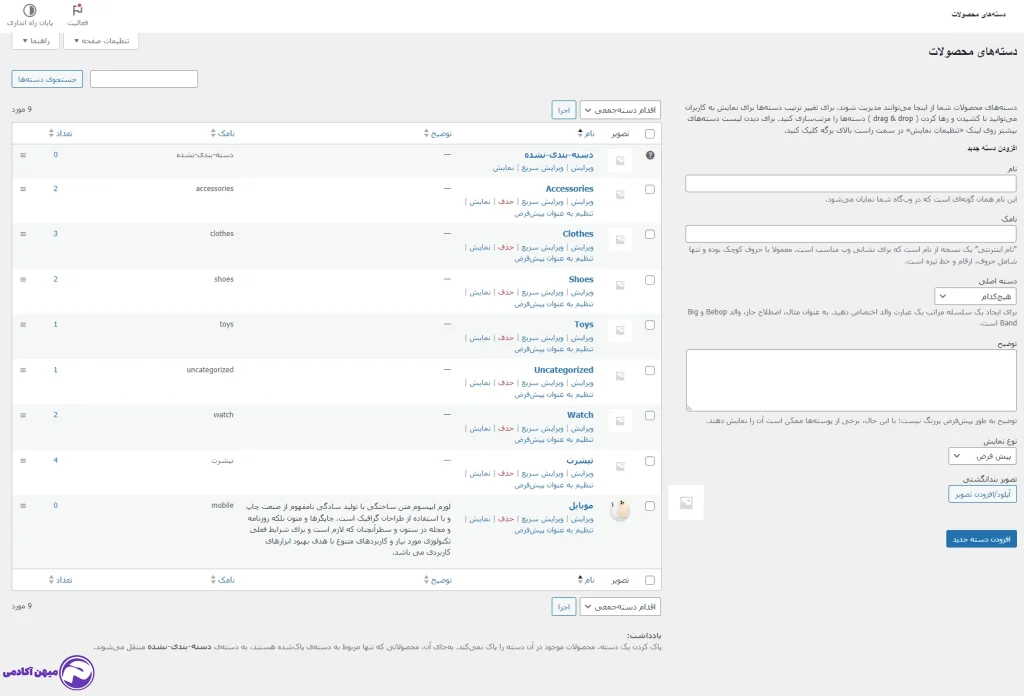Click help question mark icon in first row
1024x696 pixels.
click(650, 155)
